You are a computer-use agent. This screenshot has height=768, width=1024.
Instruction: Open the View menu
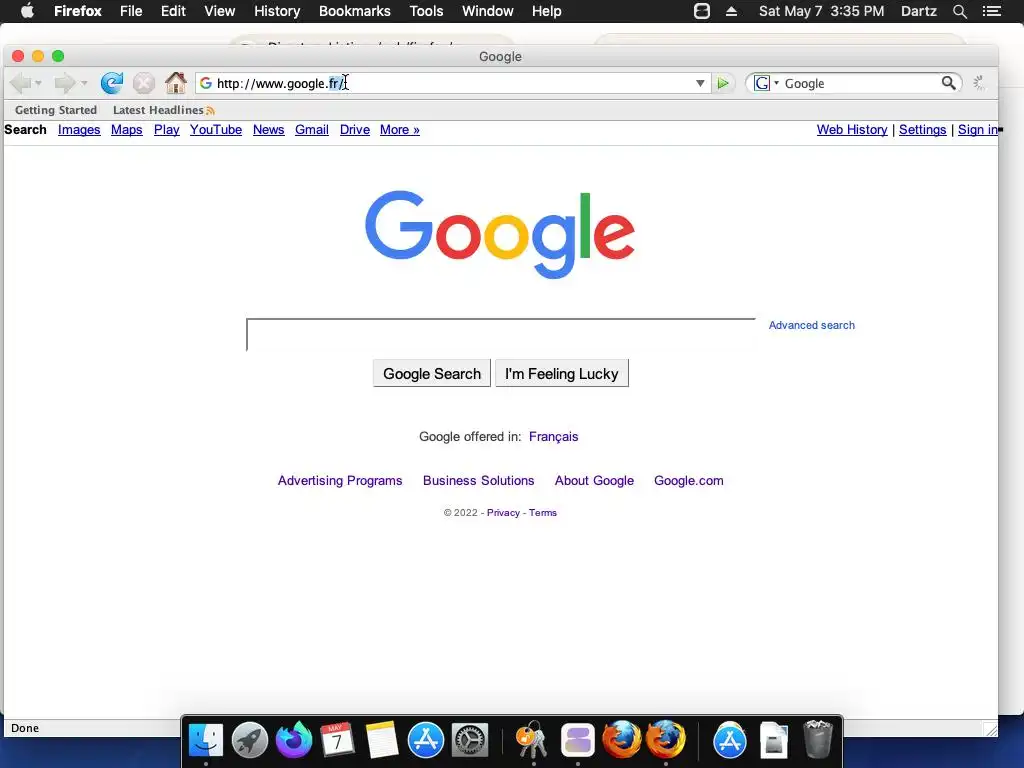(219, 11)
